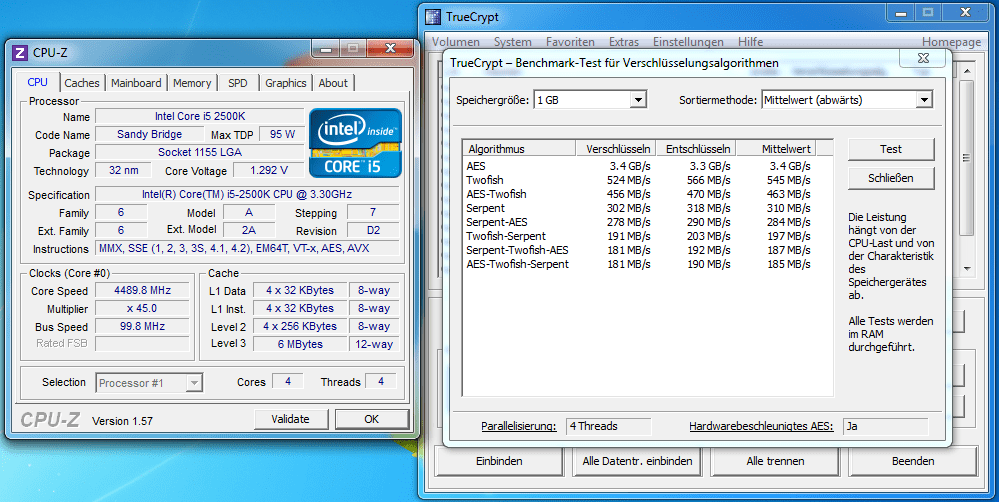Open the Sortiermethode dropdown
This screenshot has height=502, width=999.
pos(924,99)
